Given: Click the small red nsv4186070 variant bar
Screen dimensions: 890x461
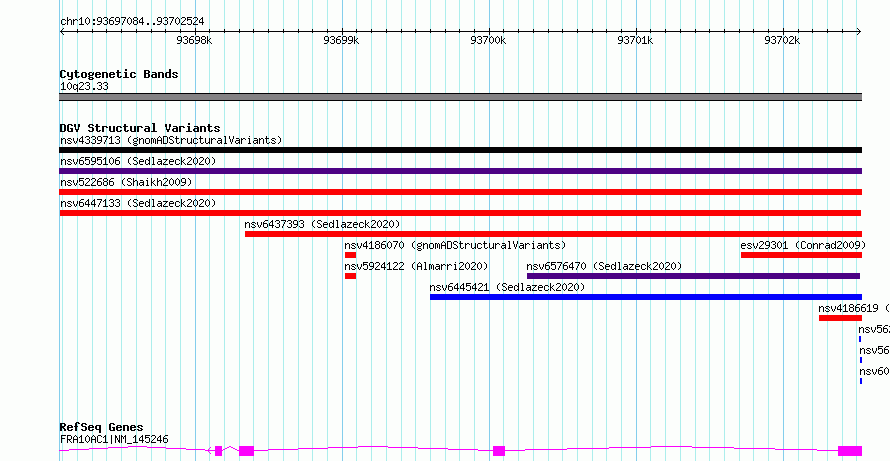Looking at the screenshot, I should [350, 255].
